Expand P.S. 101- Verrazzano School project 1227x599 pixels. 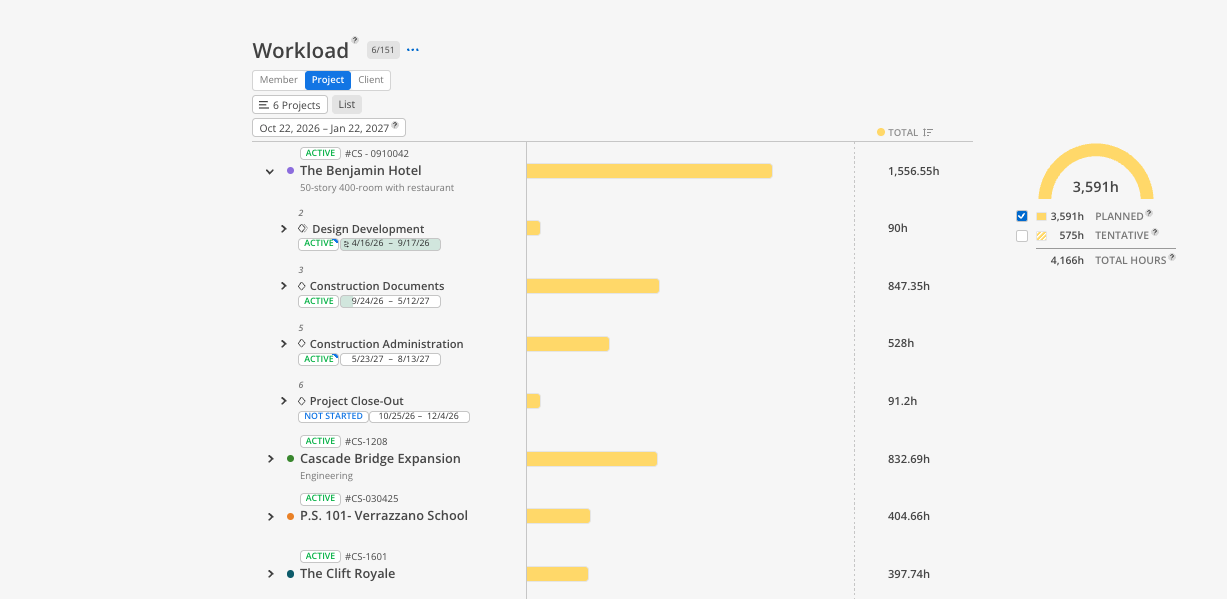[x=270, y=517]
